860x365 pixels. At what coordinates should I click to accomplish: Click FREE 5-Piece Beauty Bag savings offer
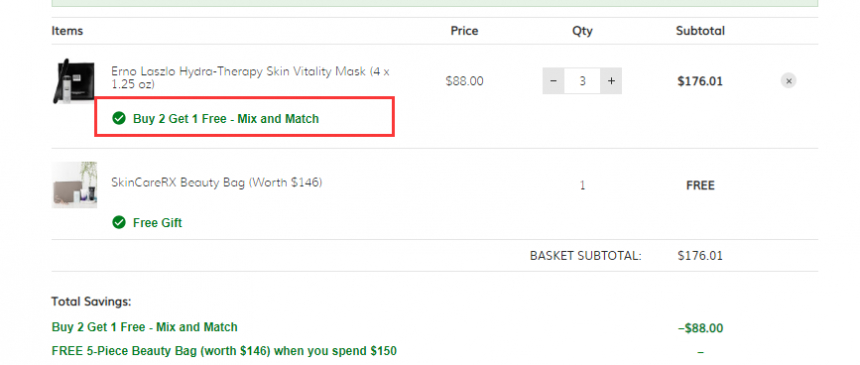tap(224, 351)
